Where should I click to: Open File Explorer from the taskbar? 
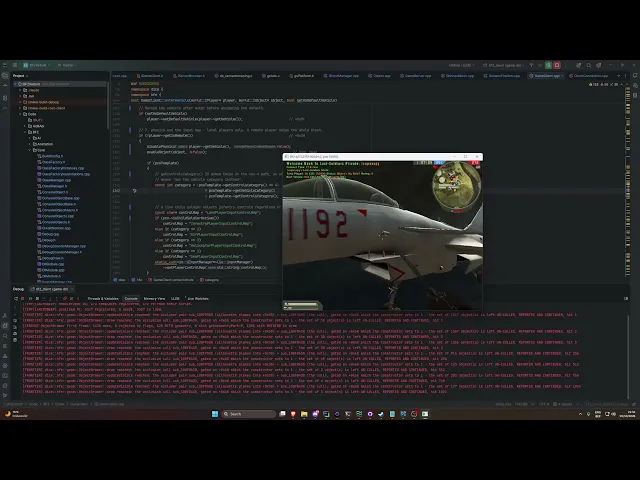pyautogui.click(x=304, y=414)
